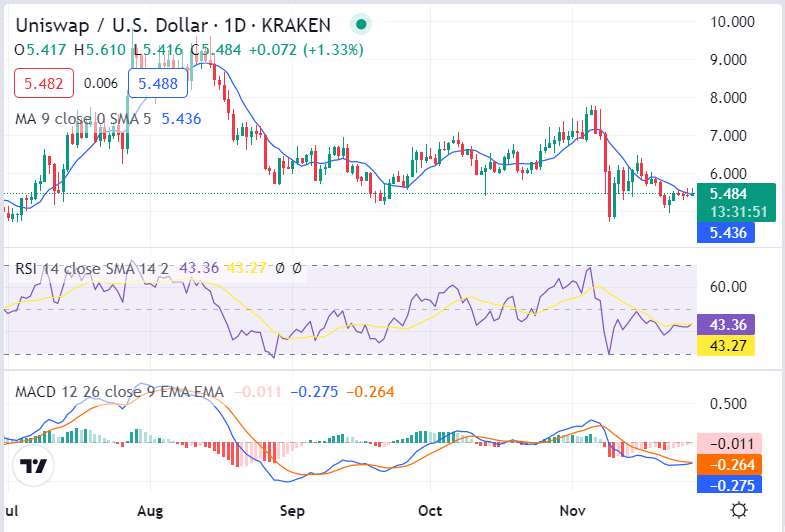Click the spread value 0.006
Viewport: 785px width, 532px height.
pyautogui.click(x=101, y=83)
